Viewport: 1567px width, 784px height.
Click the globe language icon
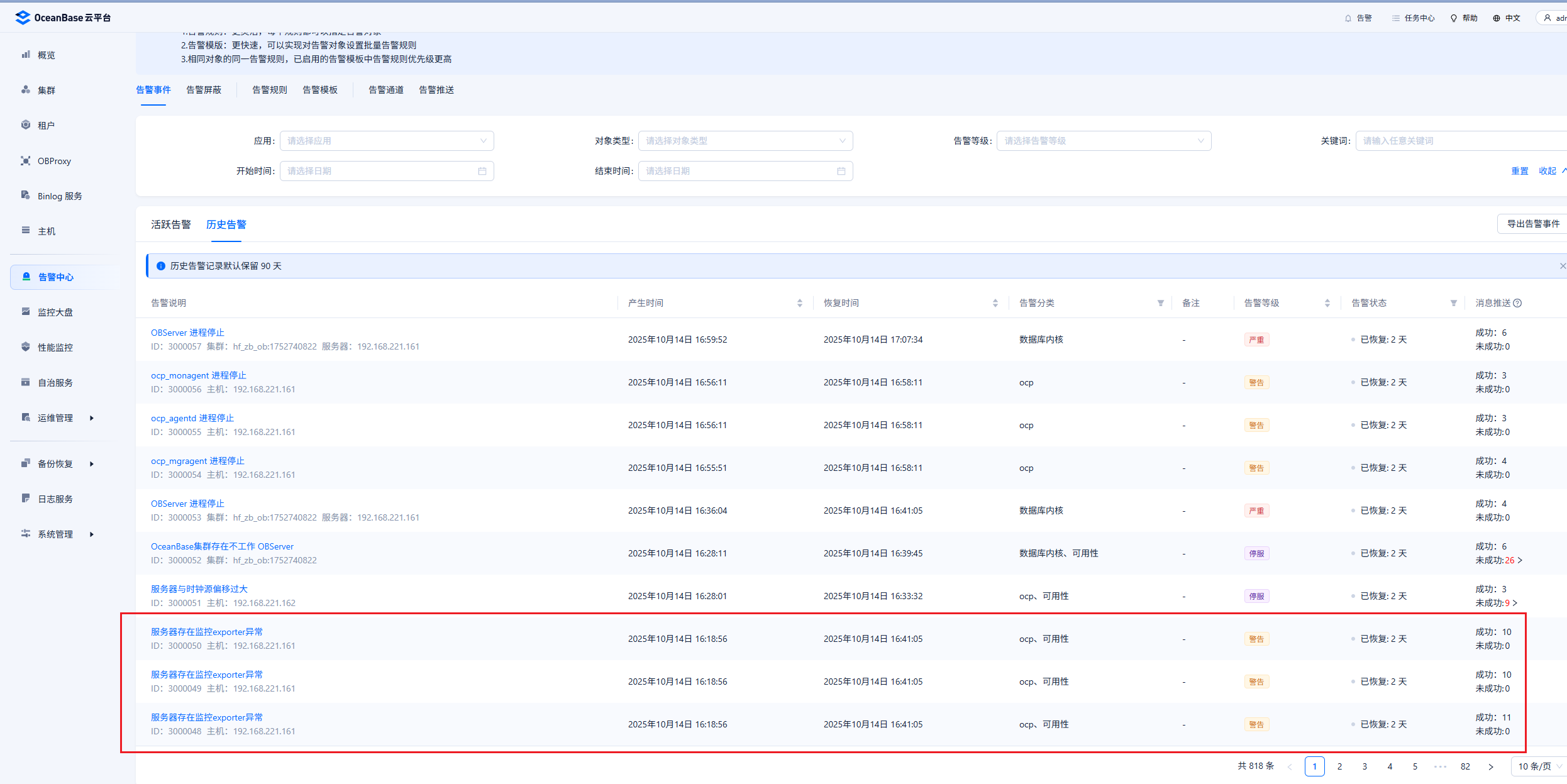[x=1496, y=18]
